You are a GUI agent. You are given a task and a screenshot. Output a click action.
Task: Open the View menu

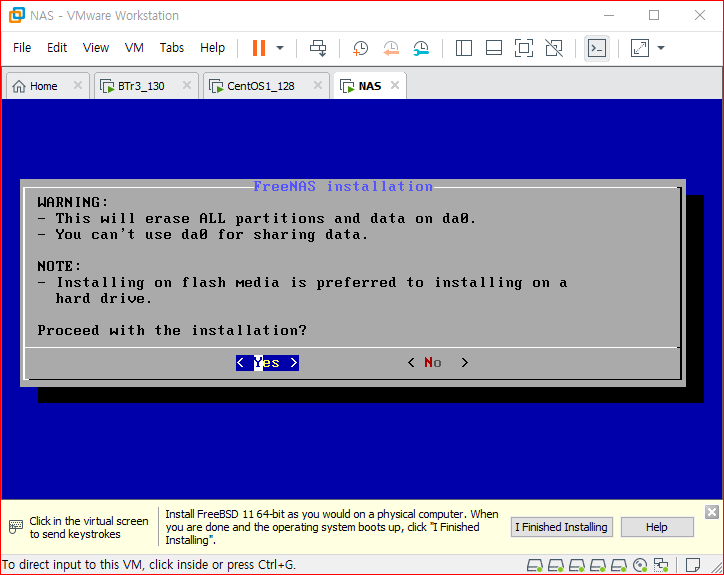click(x=96, y=48)
